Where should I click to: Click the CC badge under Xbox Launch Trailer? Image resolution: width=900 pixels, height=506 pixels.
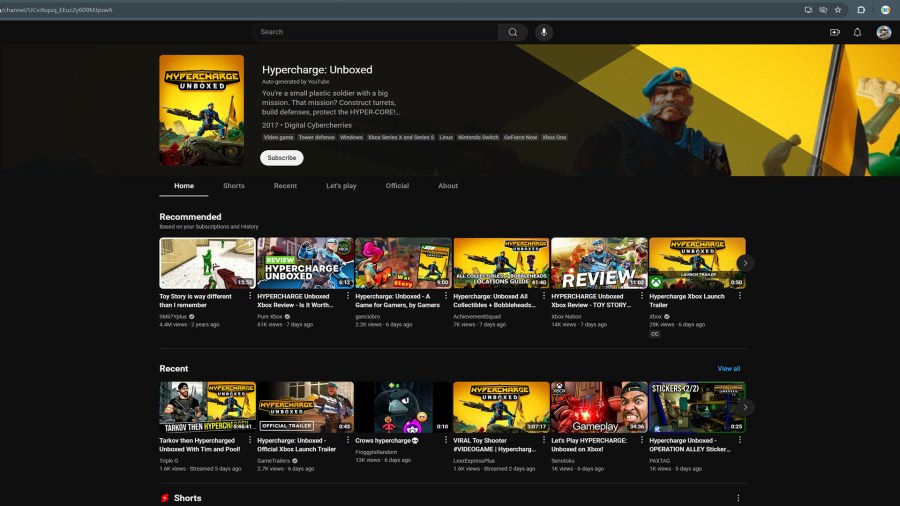click(654, 334)
